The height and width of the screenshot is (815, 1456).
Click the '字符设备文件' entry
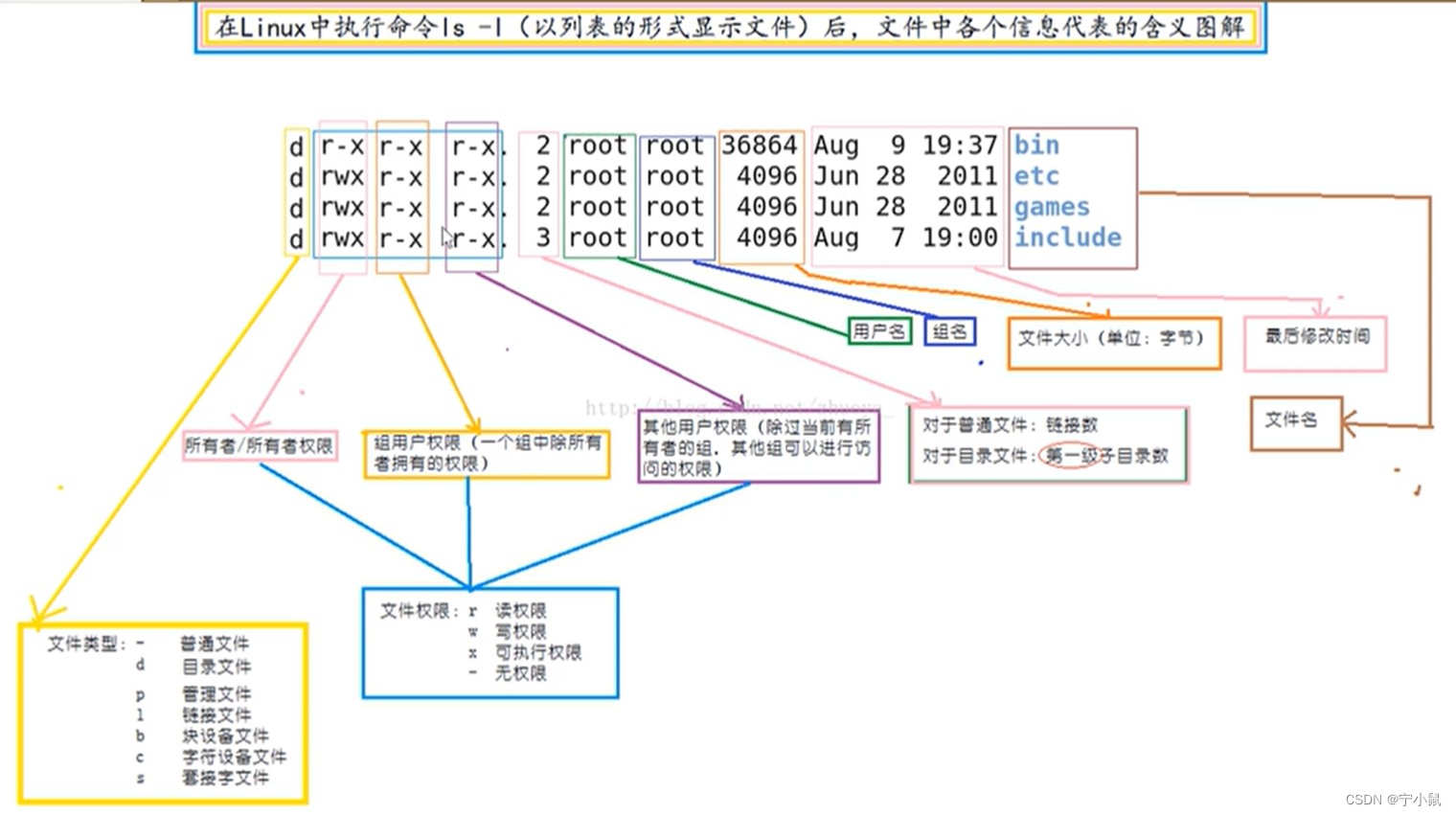tap(234, 757)
